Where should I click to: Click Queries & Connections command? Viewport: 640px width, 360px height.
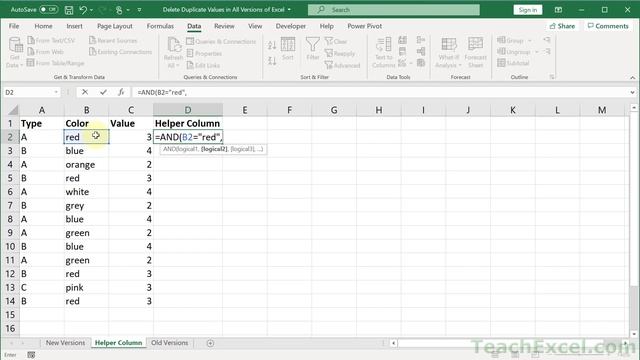221,41
